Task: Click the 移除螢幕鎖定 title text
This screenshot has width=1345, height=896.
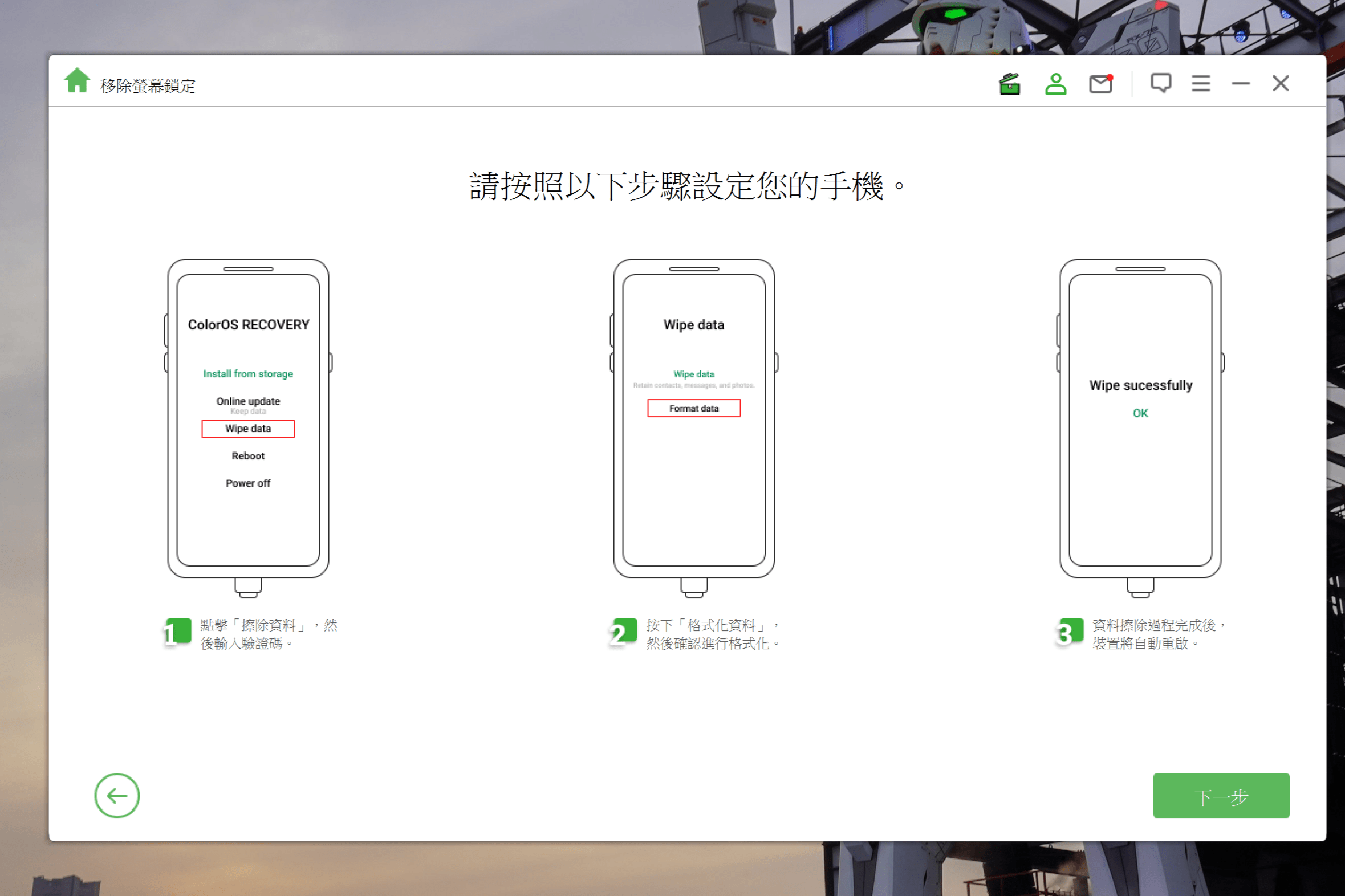Action: [148, 85]
